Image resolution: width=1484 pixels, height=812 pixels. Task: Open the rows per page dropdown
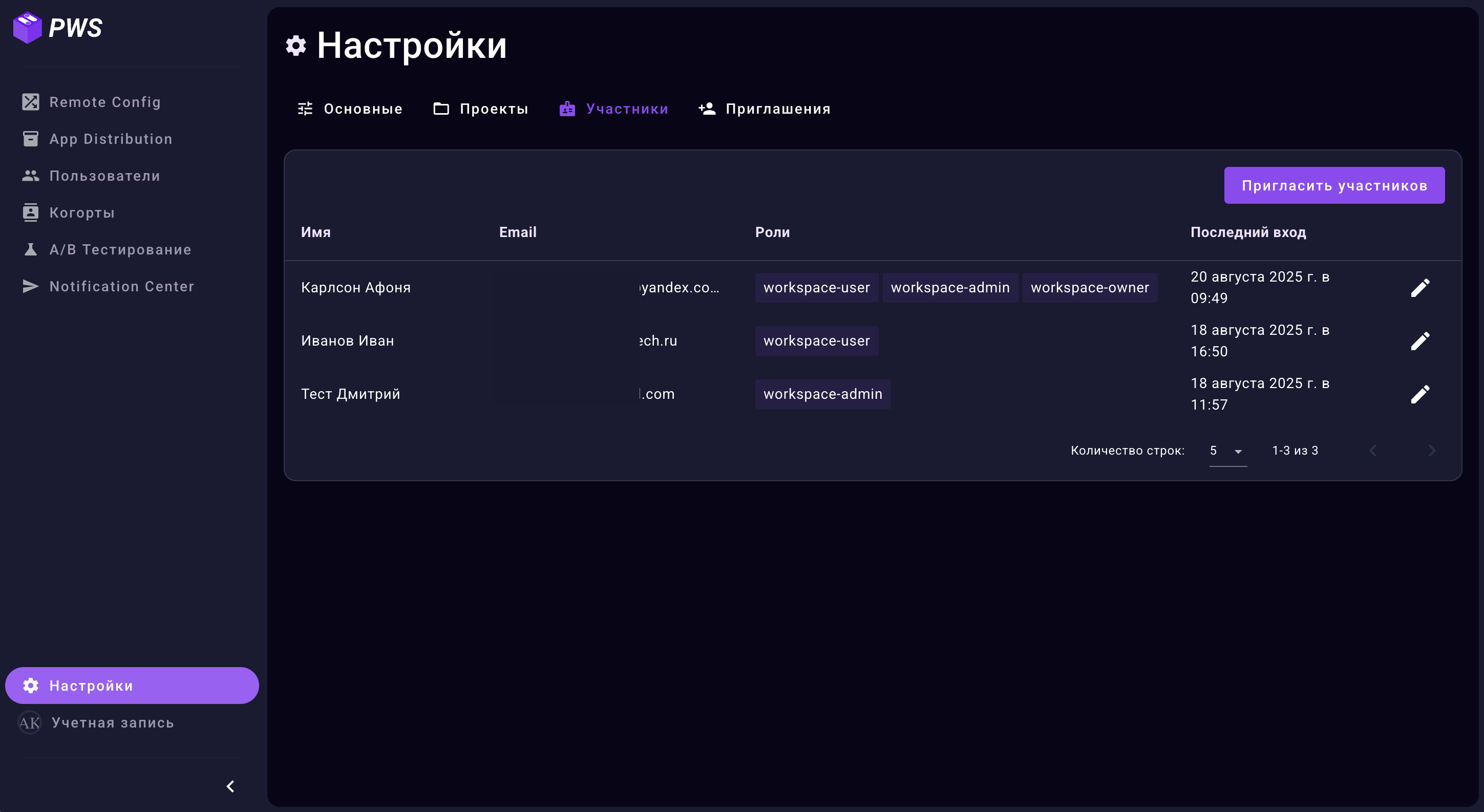tap(1227, 451)
